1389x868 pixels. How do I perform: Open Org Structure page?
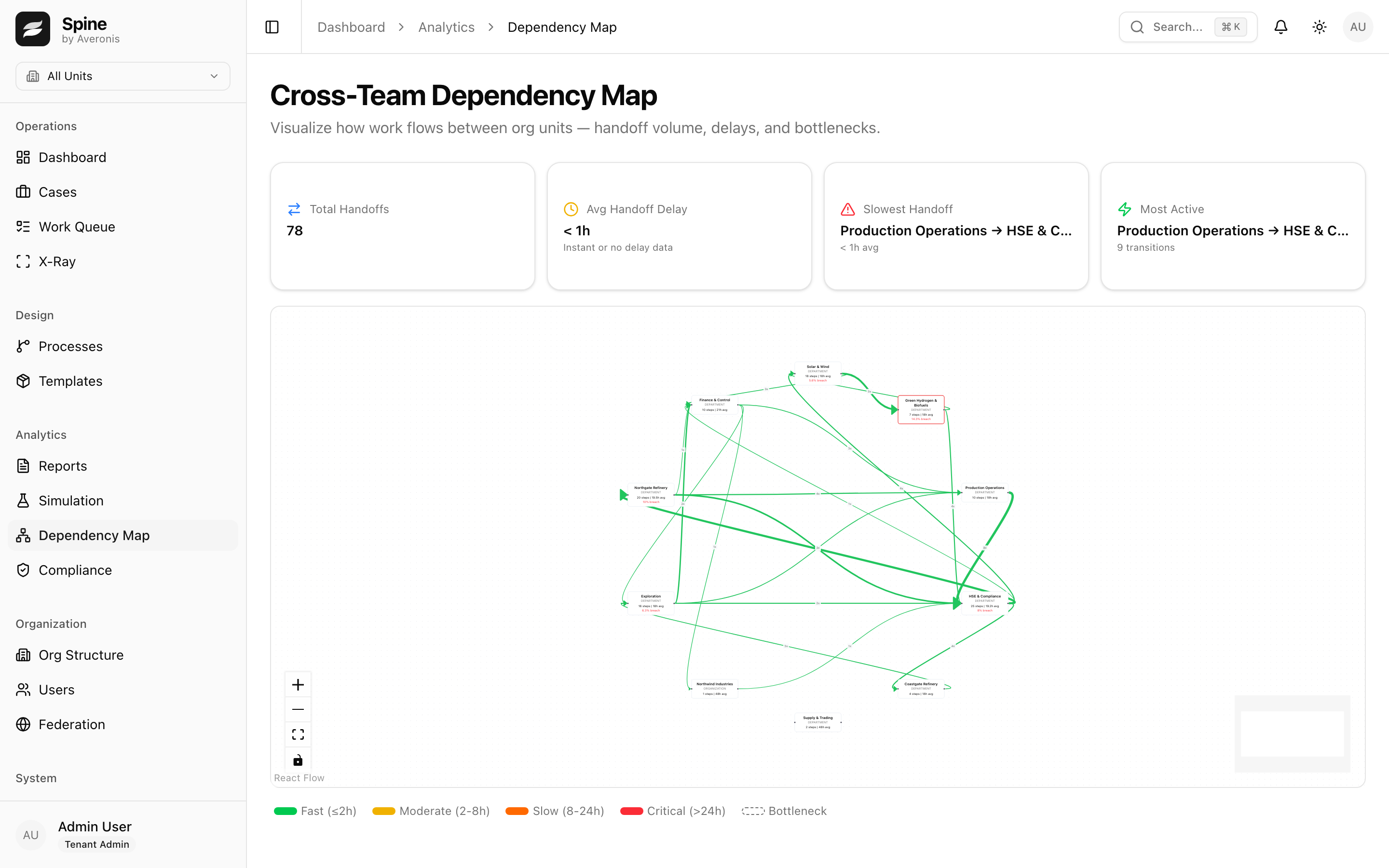[x=123, y=655]
